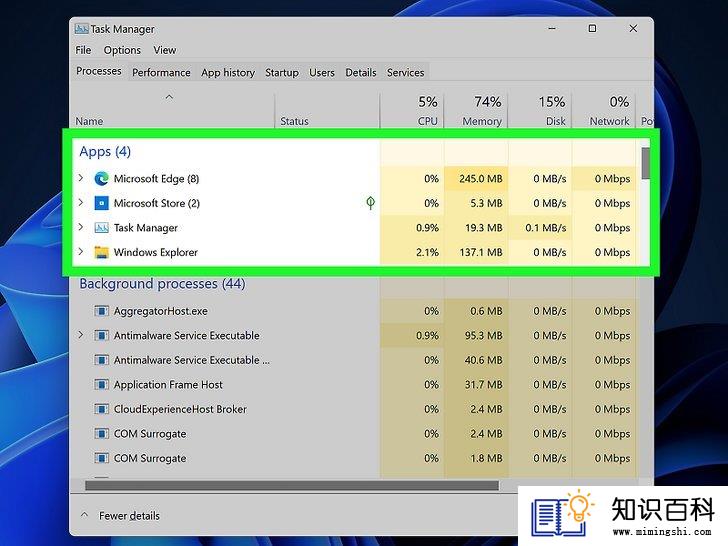Click Microsoft Store's 5.3 MB memory value

(486, 203)
